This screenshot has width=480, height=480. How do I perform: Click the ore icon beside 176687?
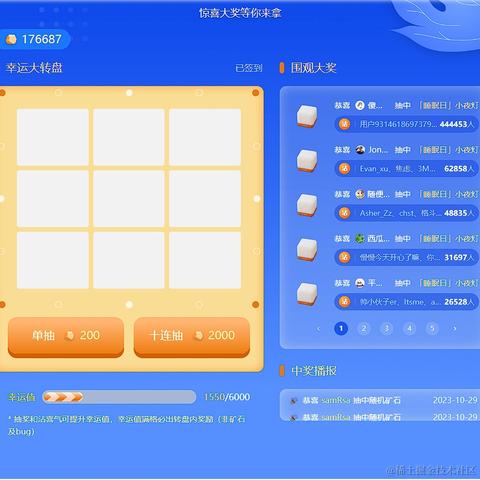pos(11,39)
